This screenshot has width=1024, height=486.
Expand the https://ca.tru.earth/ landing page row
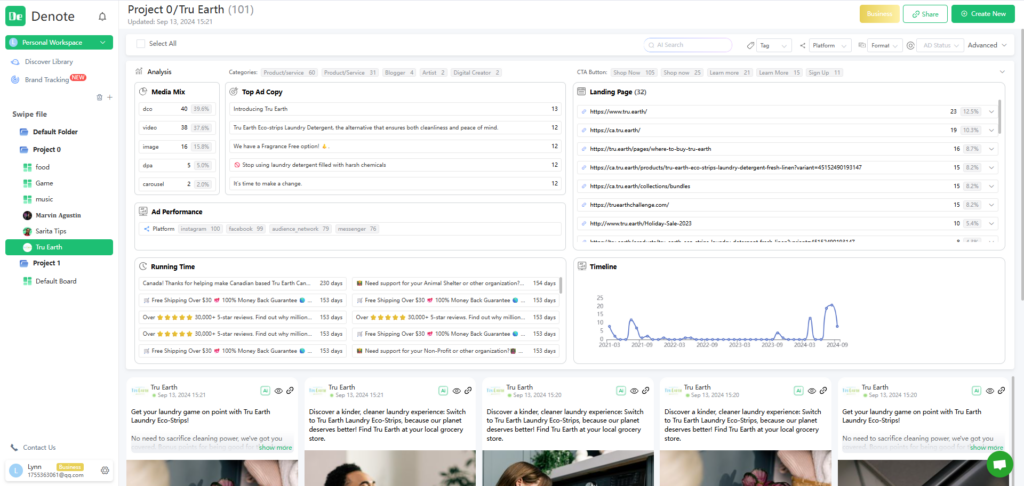991,131
